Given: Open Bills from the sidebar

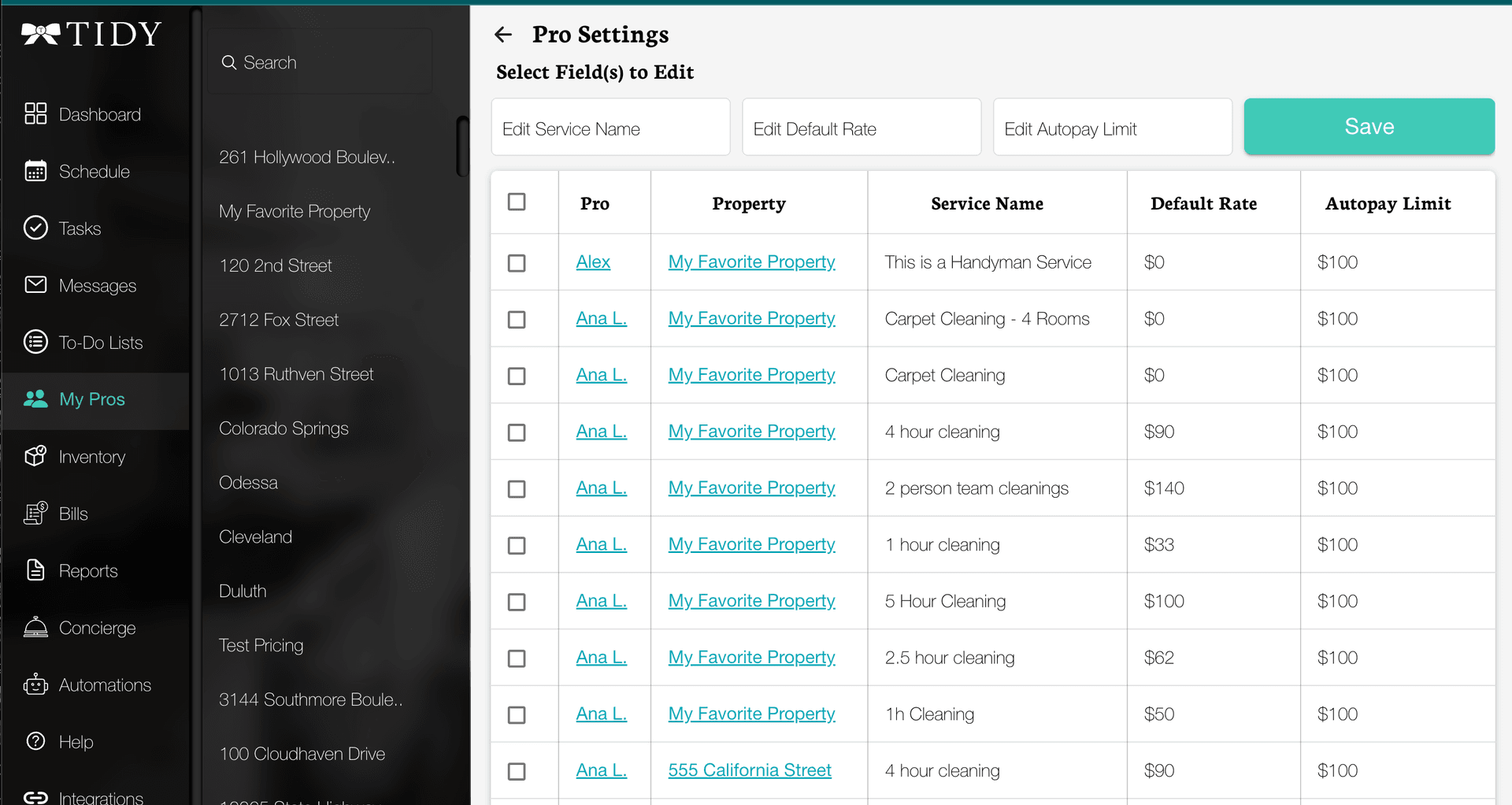Looking at the screenshot, I should [x=72, y=513].
